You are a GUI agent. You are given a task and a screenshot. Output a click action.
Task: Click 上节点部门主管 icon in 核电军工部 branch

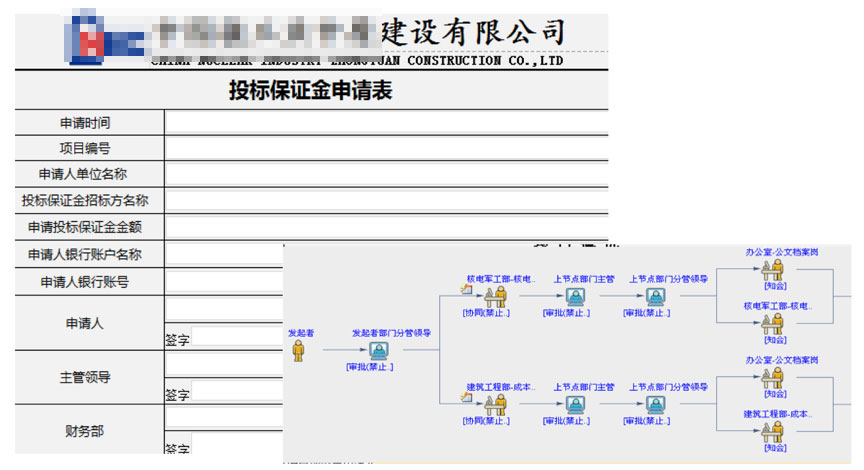[x=575, y=297]
